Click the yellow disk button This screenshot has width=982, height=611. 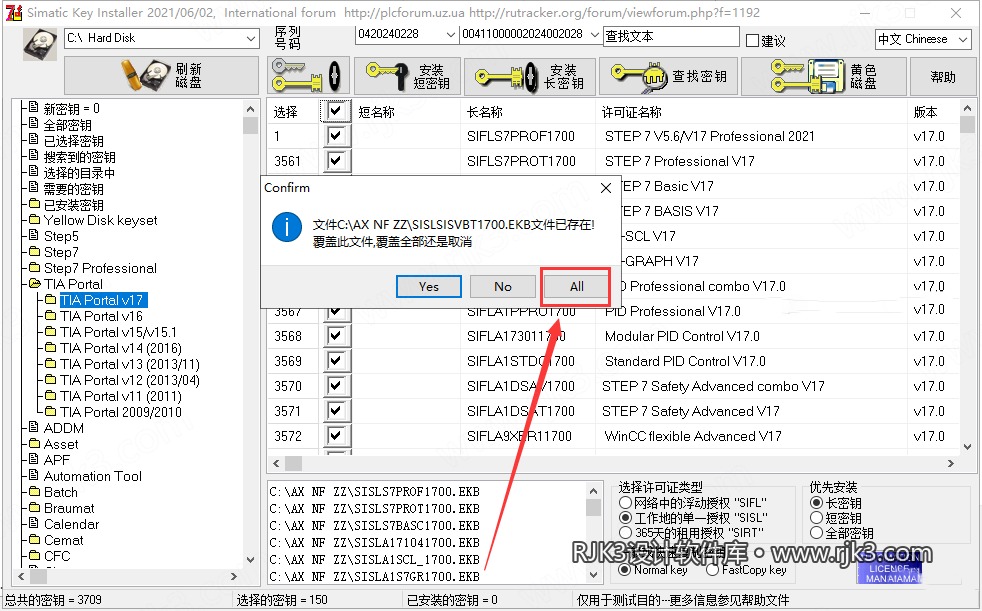[824, 76]
